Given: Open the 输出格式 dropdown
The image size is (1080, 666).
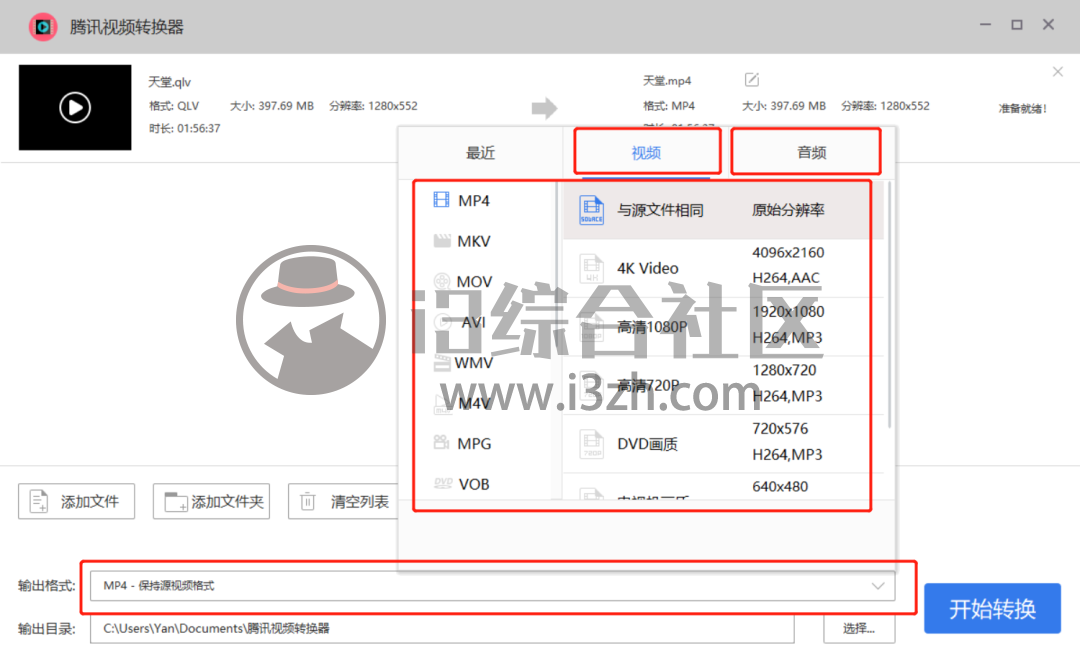Looking at the screenshot, I should click(x=492, y=586).
